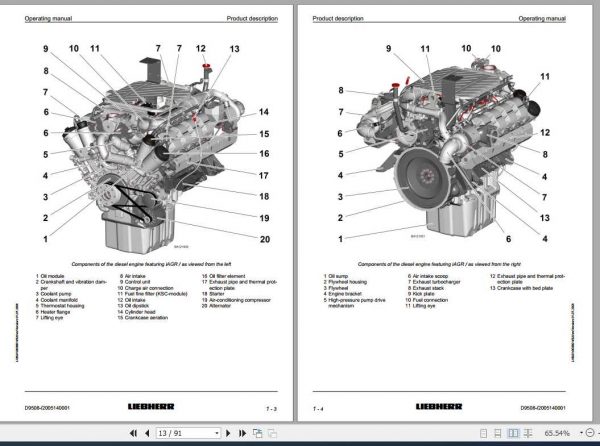The image size is (600, 446).
Task: Click 'Product description' header on right page
Action: [338, 18]
